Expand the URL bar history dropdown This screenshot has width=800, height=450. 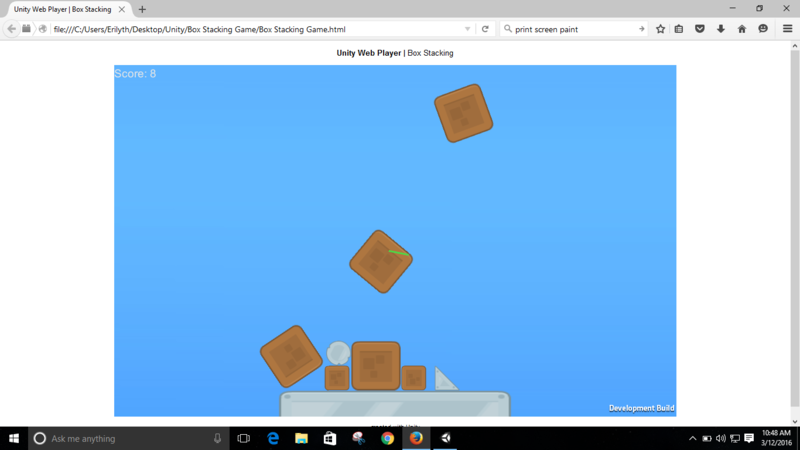click(467, 29)
